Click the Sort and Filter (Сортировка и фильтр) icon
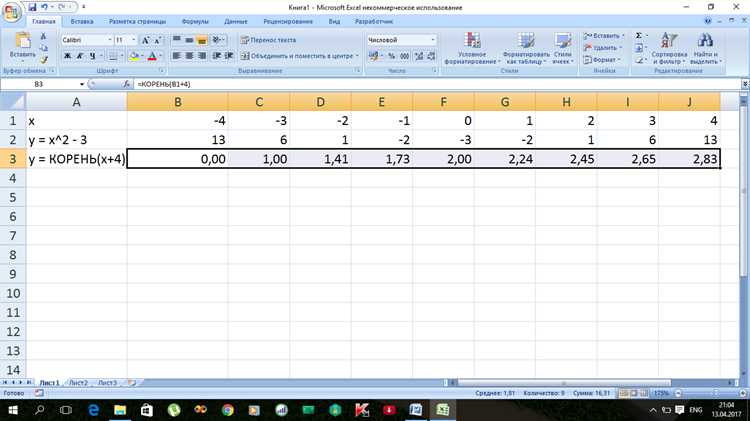The image size is (750, 421). (669, 40)
